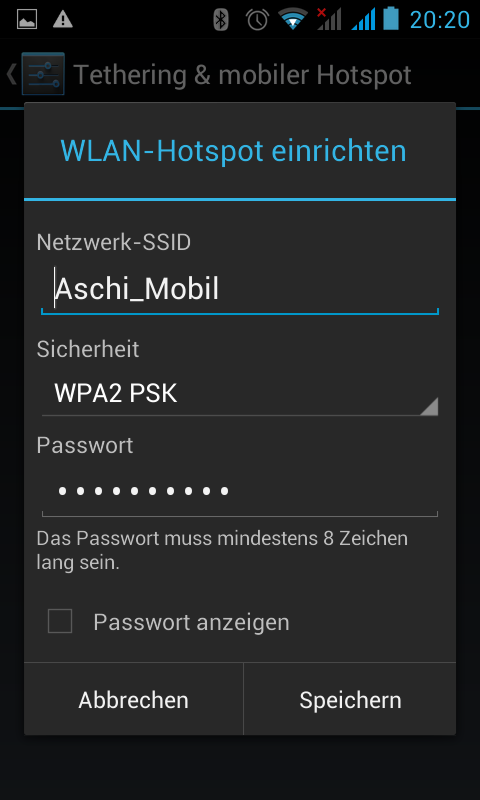Tap the back chevron beside settings icon
Viewport: 480px width, 800px height.
(x=11, y=74)
